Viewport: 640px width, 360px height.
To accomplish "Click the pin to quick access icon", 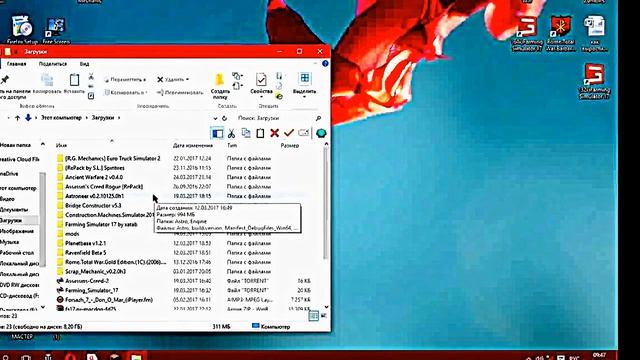I will pos(5,79).
